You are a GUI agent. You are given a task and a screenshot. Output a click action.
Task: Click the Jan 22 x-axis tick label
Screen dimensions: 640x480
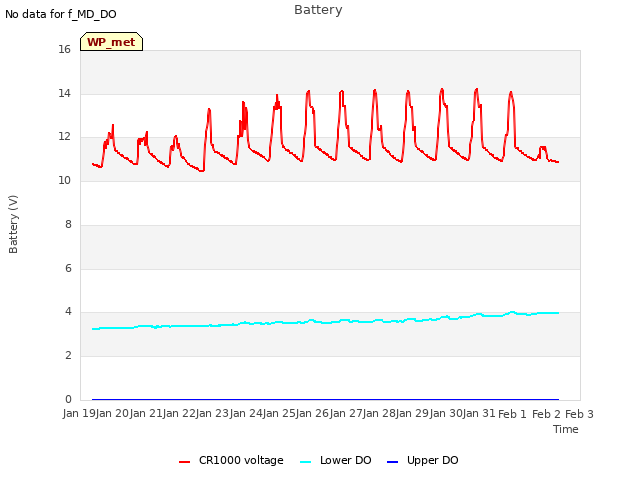(179, 413)
